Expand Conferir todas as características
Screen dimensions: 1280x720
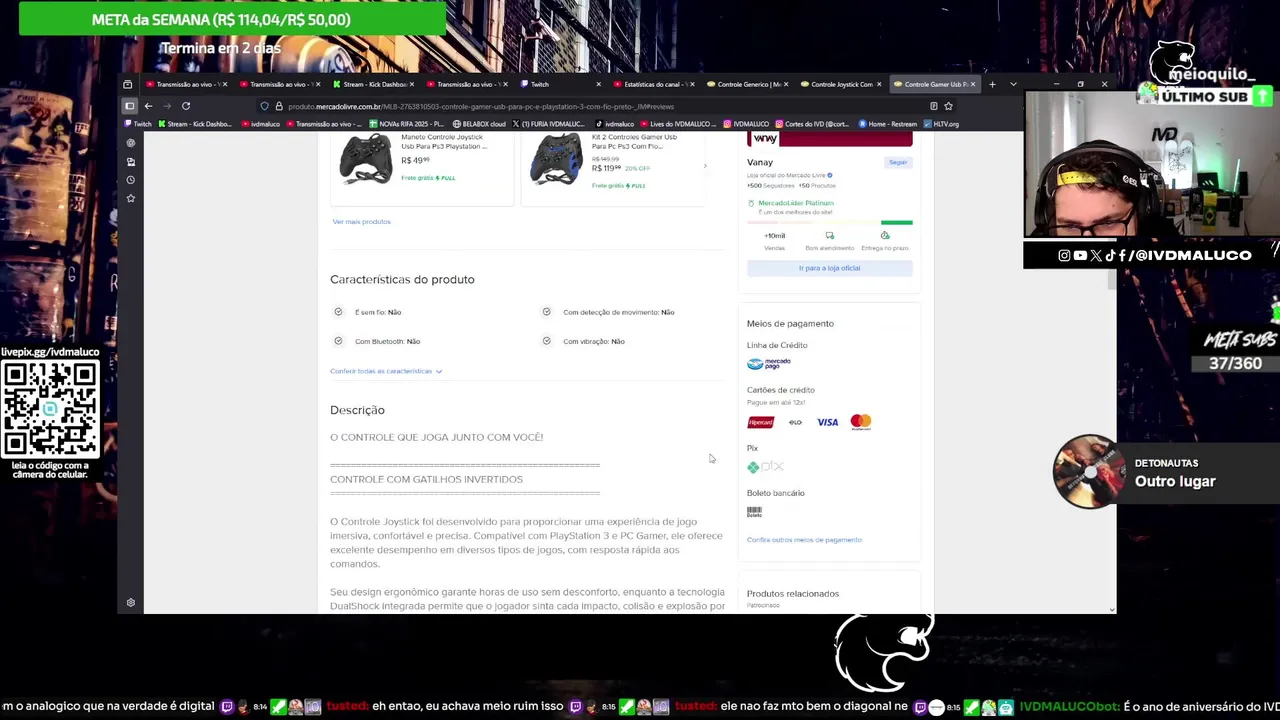[386, 371]
